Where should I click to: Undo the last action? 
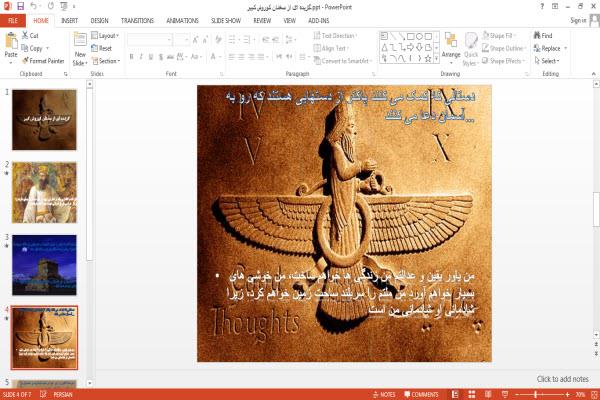tap(33, 7)
